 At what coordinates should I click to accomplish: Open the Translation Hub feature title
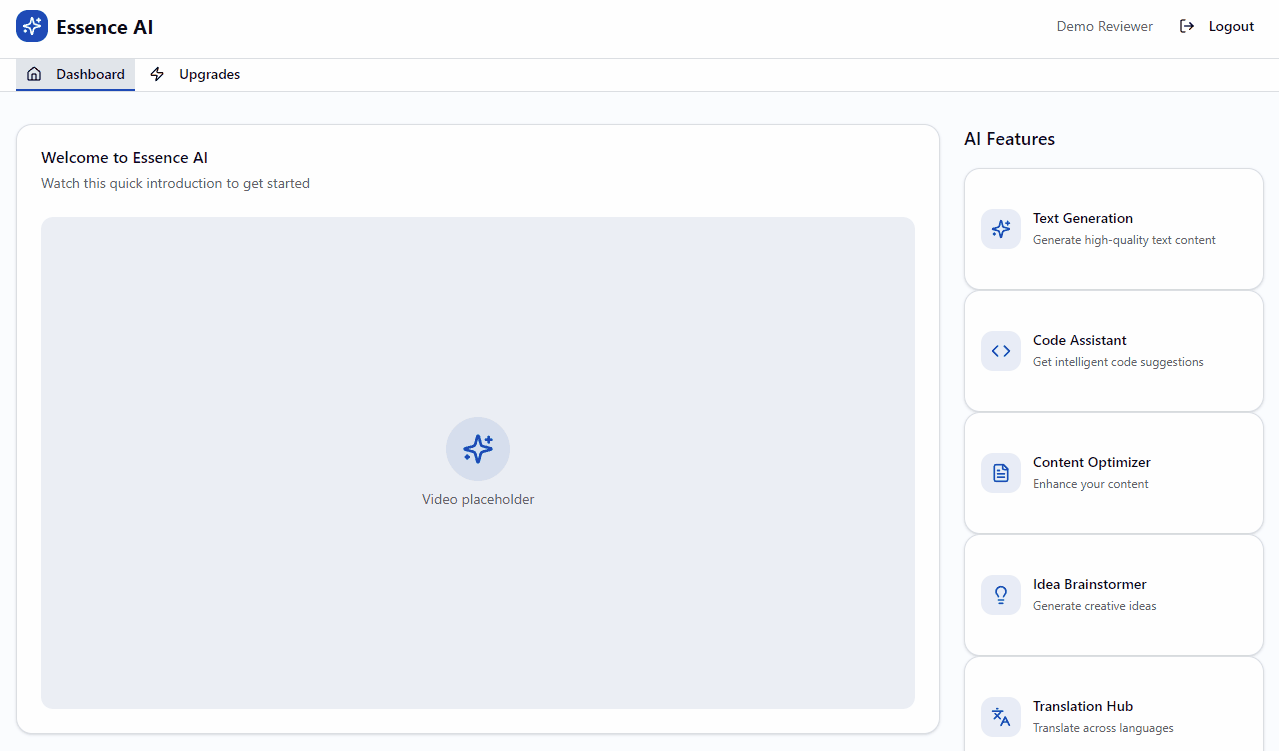[x=1083, y=706]
